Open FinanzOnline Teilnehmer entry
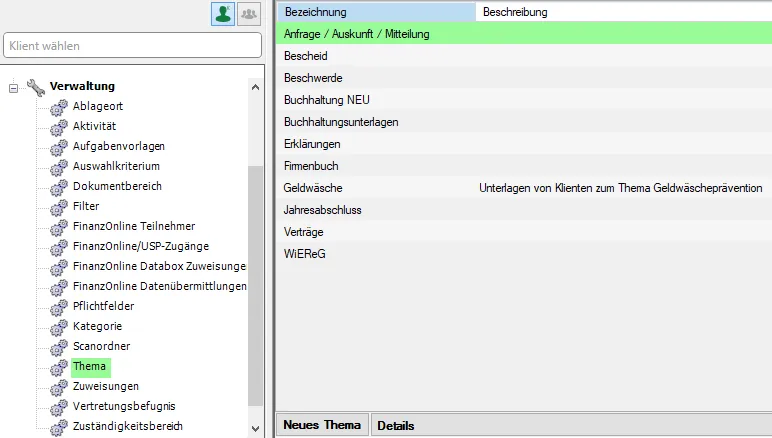The width and height of the screenshot is (772, 438). click(134, 226)
